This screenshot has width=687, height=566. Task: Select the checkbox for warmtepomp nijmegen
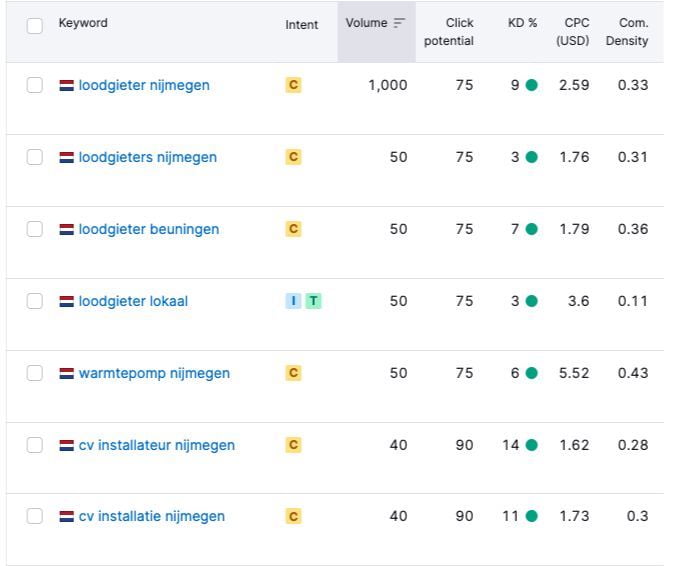click(35, 373)
